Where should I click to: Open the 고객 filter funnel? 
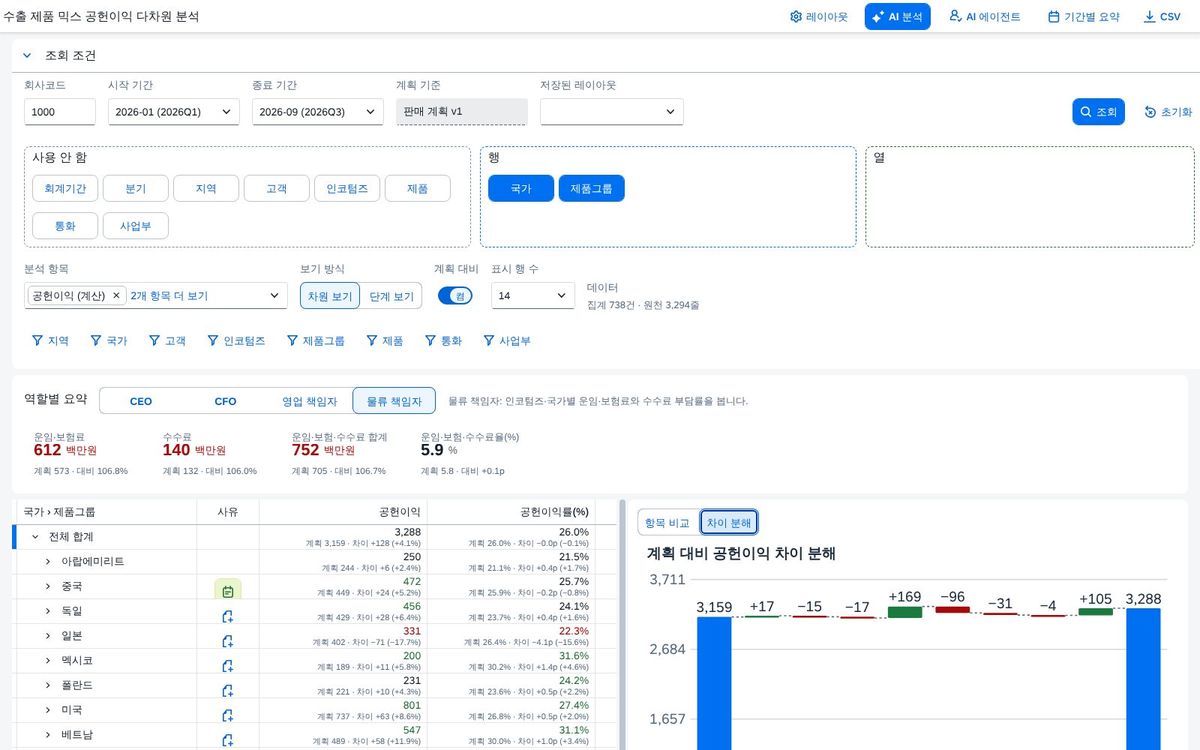(x=167, y=341)
